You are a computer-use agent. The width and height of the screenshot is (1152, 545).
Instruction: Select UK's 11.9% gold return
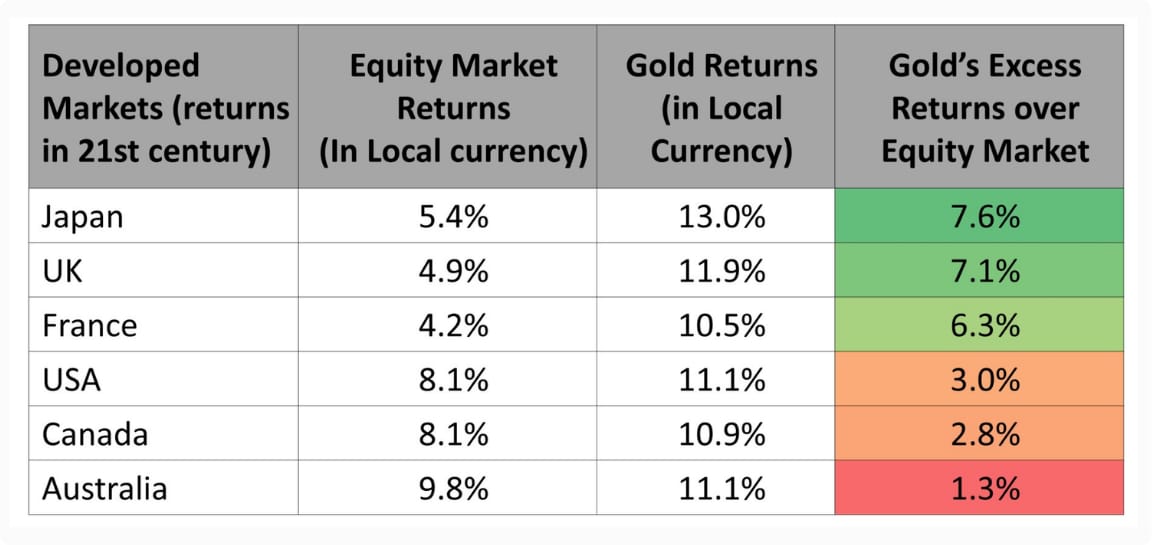coord(716,271)
